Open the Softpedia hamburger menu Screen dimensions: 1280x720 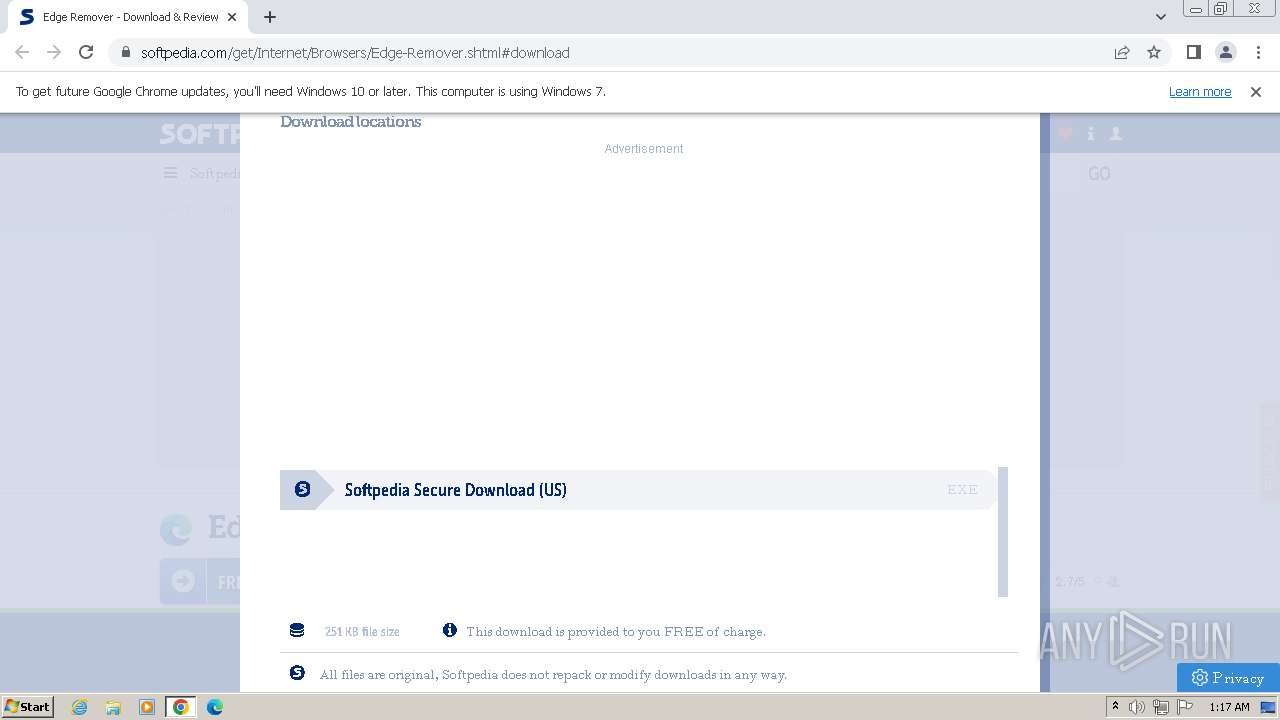click(x=171, y=173)
